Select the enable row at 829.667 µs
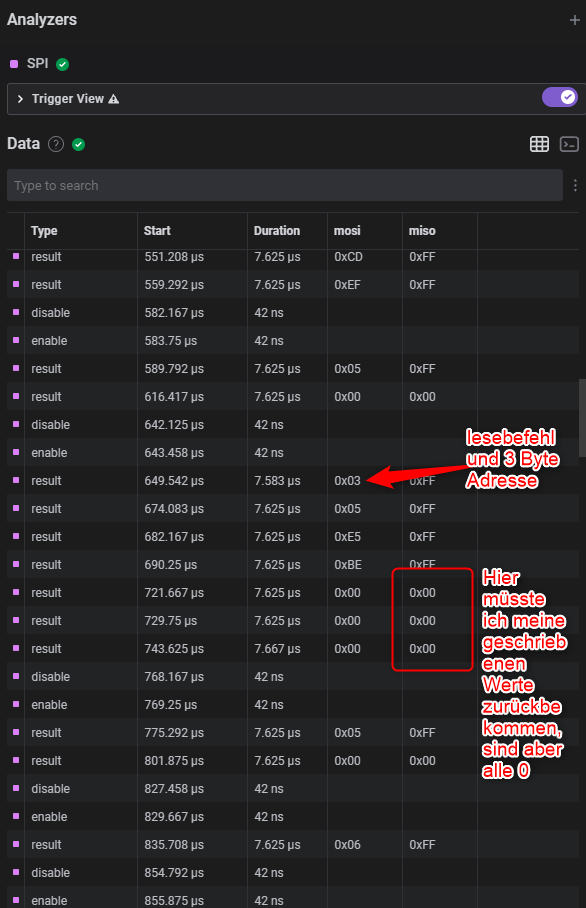Image resolution: width=586 pixels, height=908 pixels. (293, 817)
